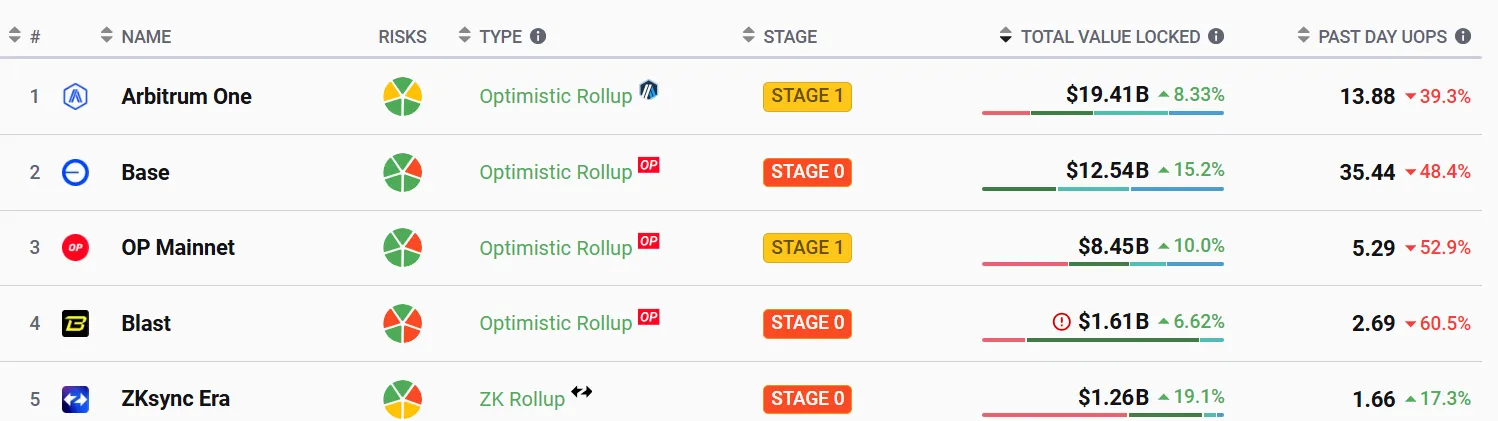Click the STAGE 1 badge for Arbitrum One
Screen dimensions: 1498x421
click(807, 96)
